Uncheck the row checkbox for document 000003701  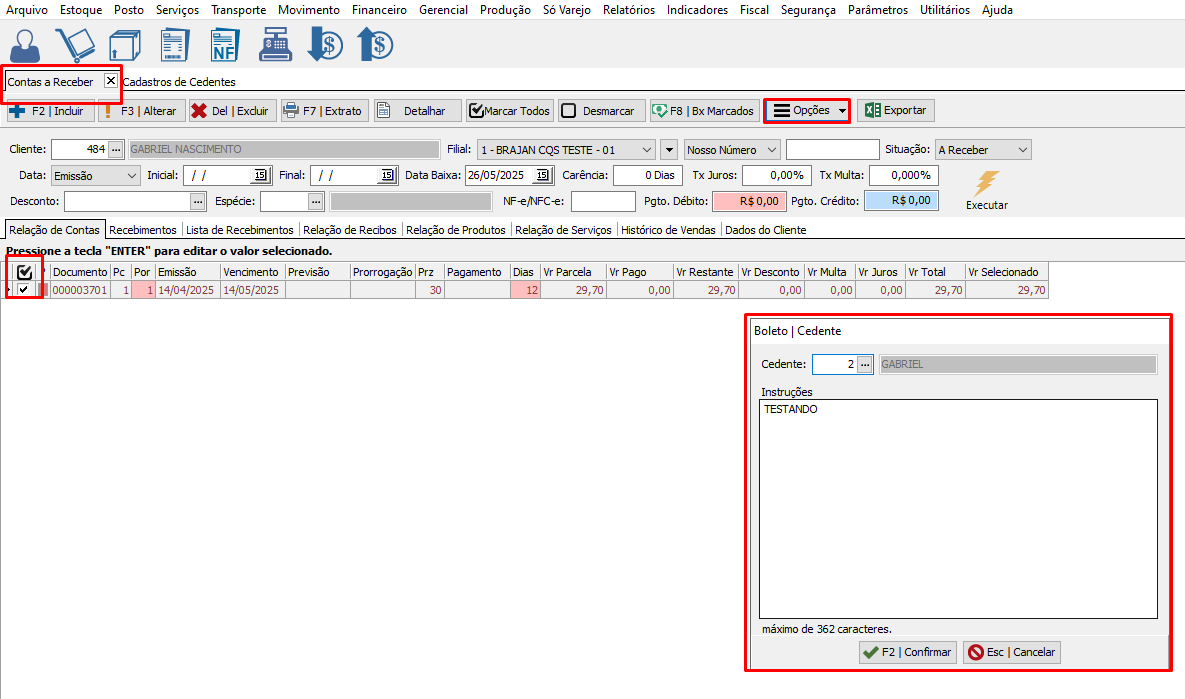click(24, 290)
